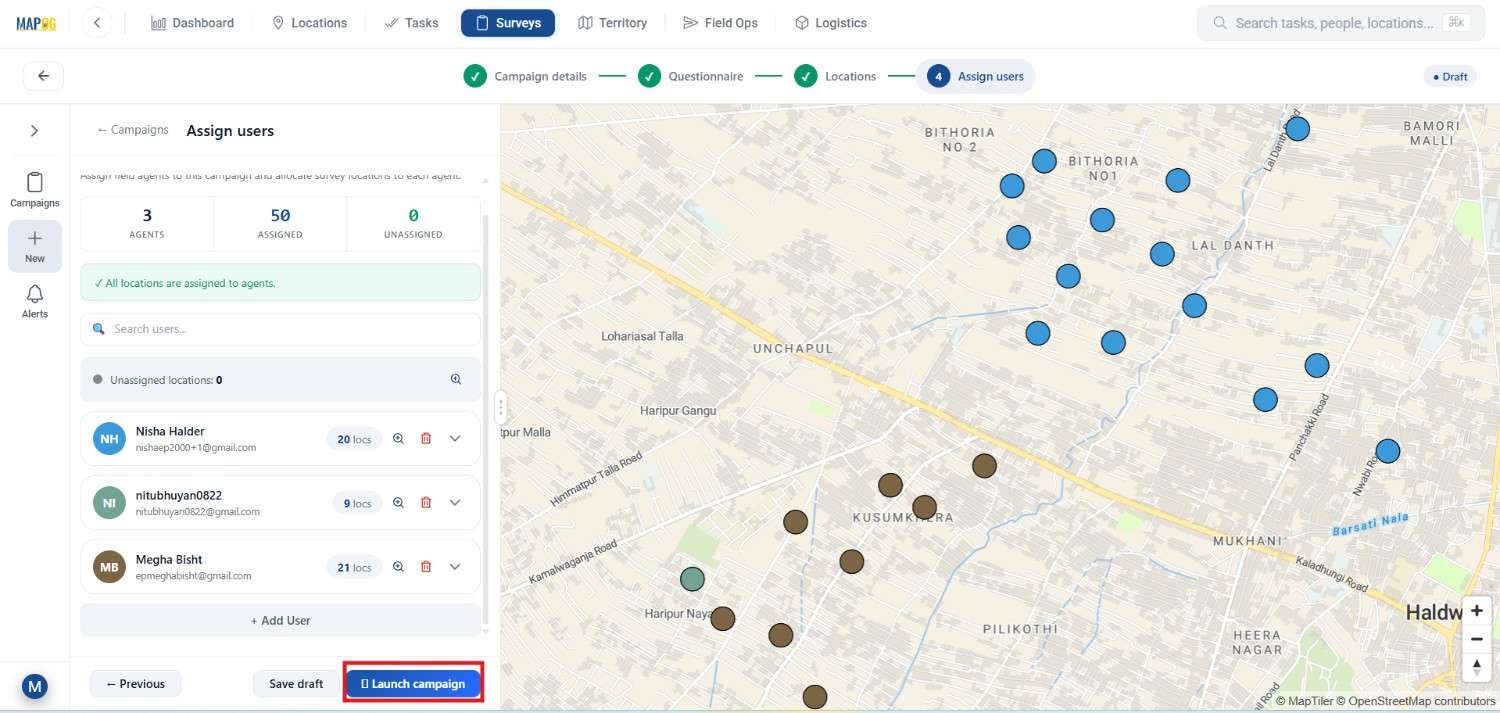Click the 0 Unassigned stat

(413, 223)
